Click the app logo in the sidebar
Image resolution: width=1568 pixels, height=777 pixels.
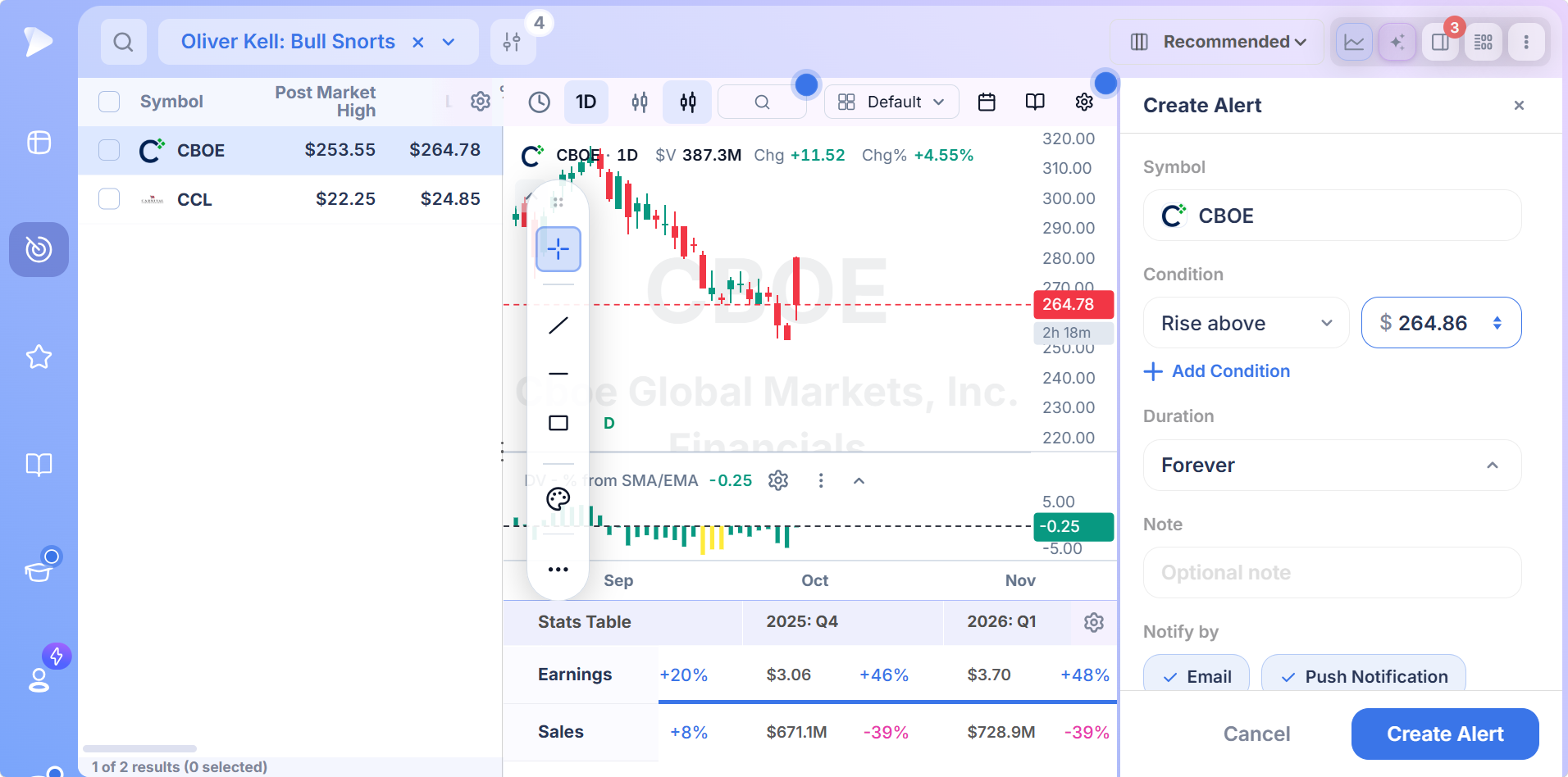(38, 41)
